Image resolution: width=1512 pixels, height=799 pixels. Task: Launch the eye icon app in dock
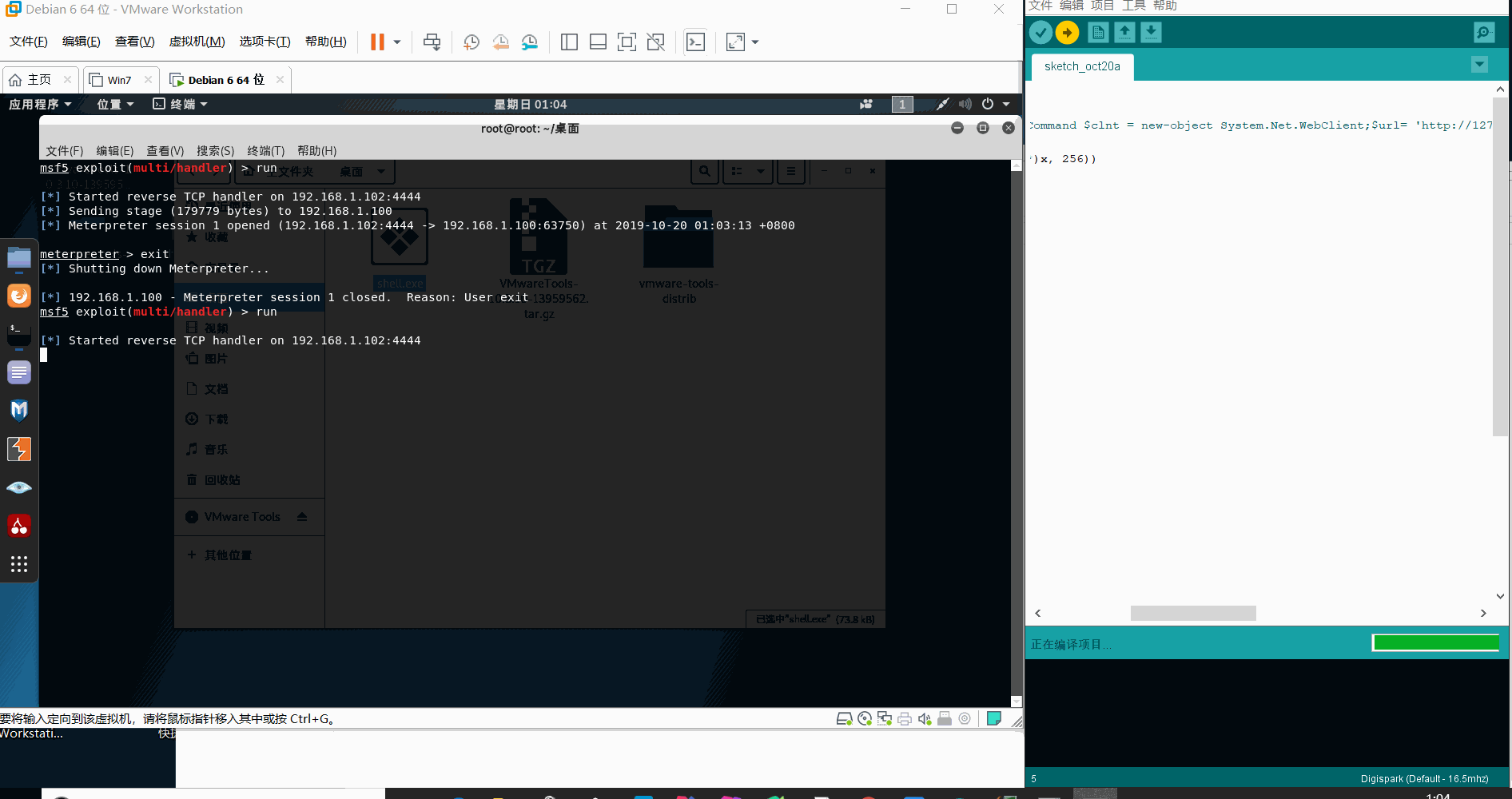(19, 487)
